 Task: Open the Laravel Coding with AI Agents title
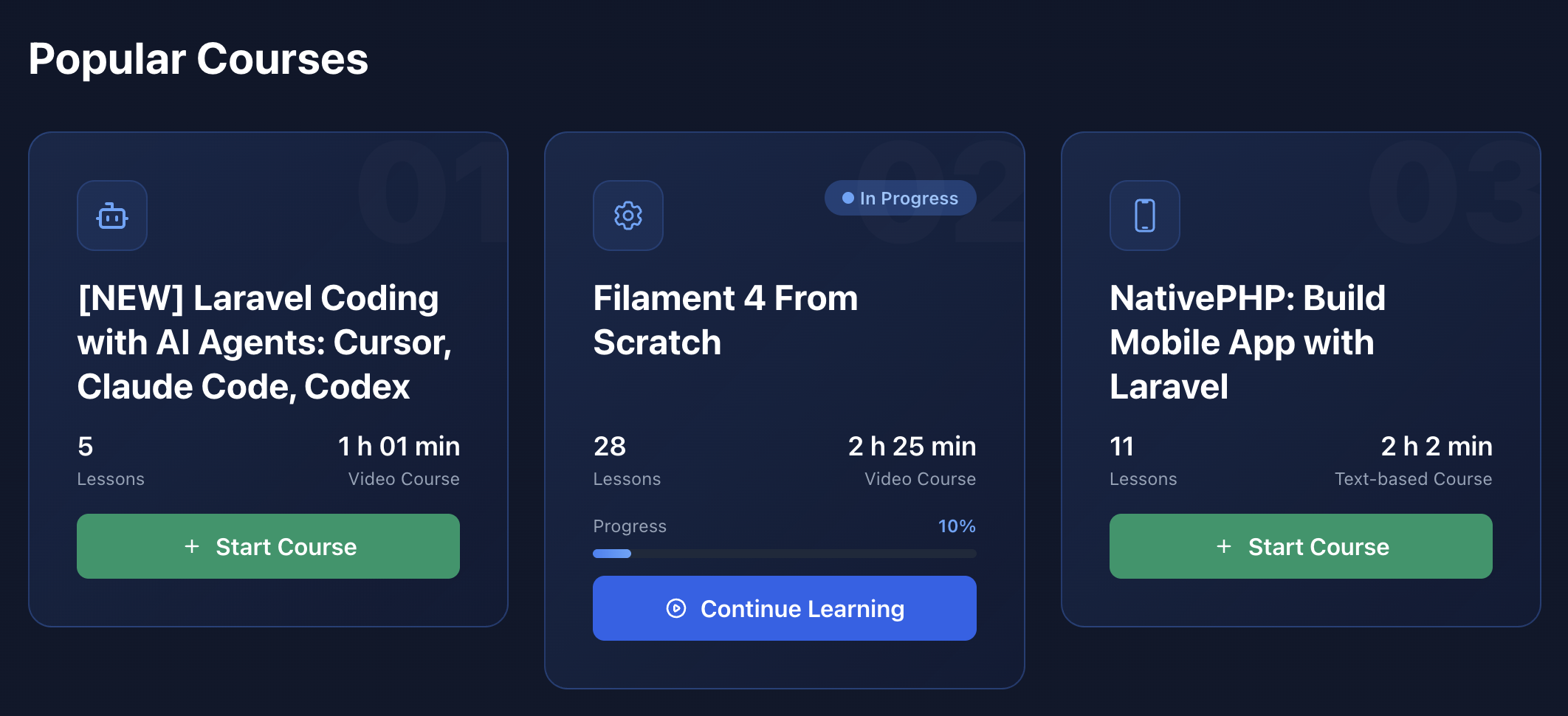pyautogui.click(x=264, y=342)
